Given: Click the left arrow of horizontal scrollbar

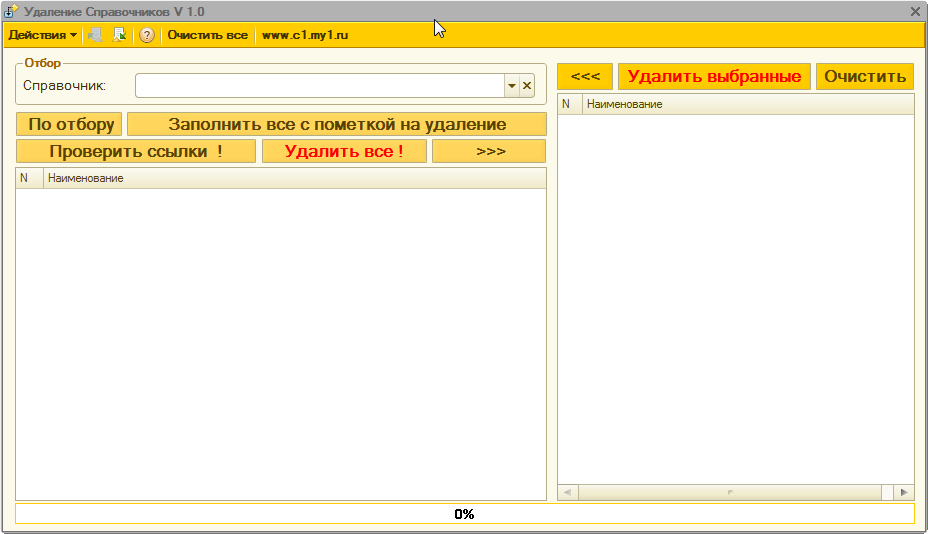Looking at the screenshot, I should (568, 492).
